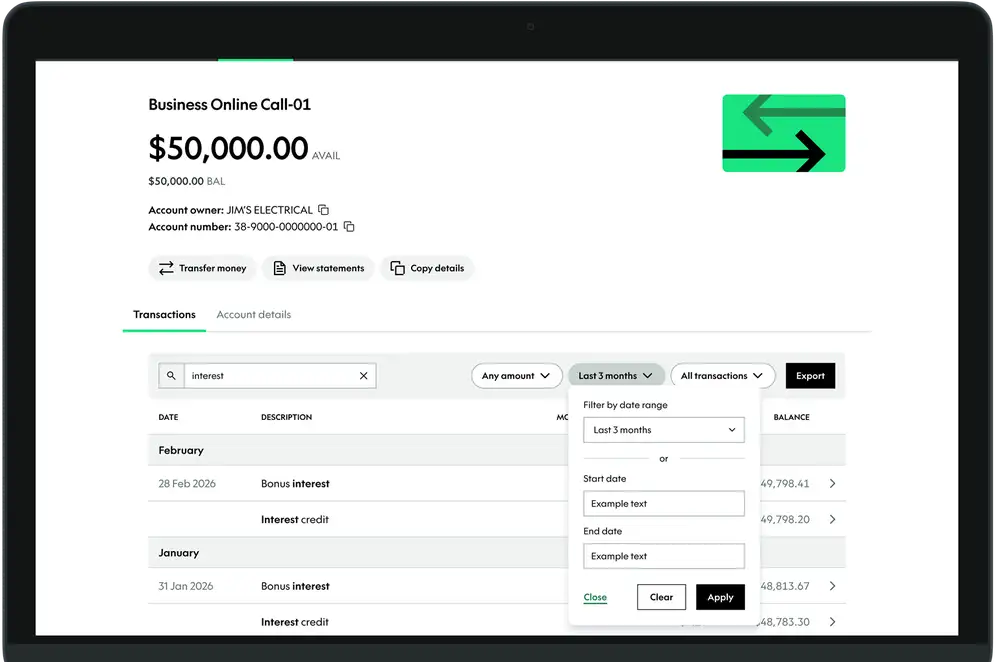Screen dimensions: 1000x662
Task: Click the DATE column header
Action: [x=168, y=417]
